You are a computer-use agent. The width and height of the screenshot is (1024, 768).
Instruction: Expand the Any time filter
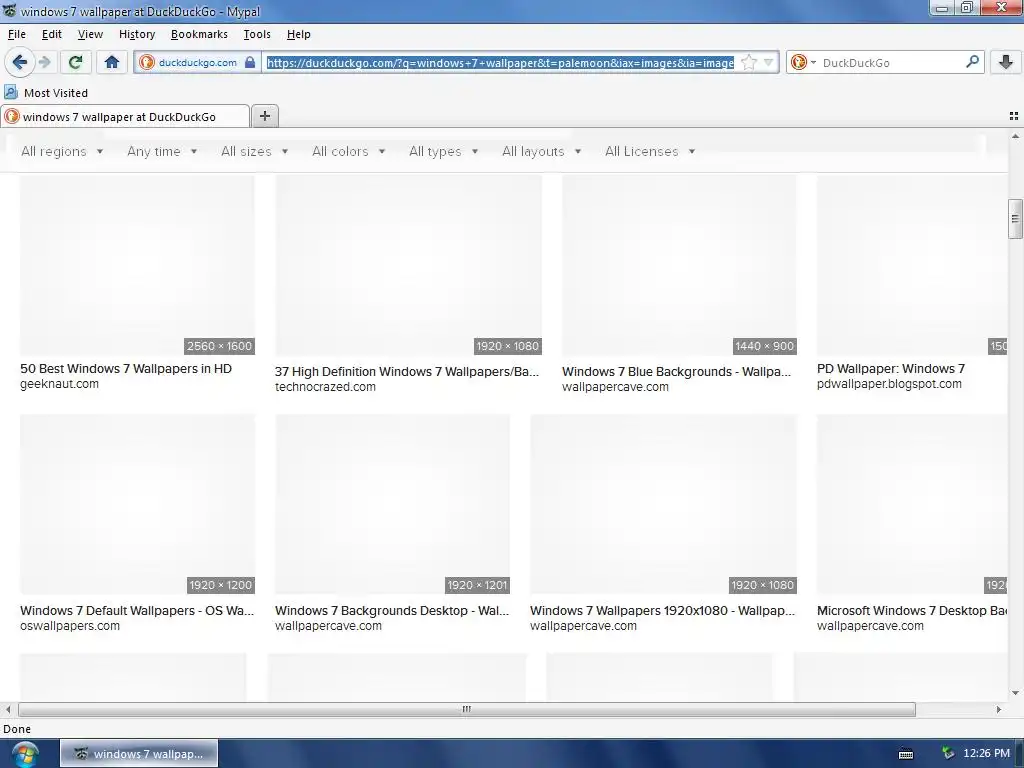tap(161, 152)
